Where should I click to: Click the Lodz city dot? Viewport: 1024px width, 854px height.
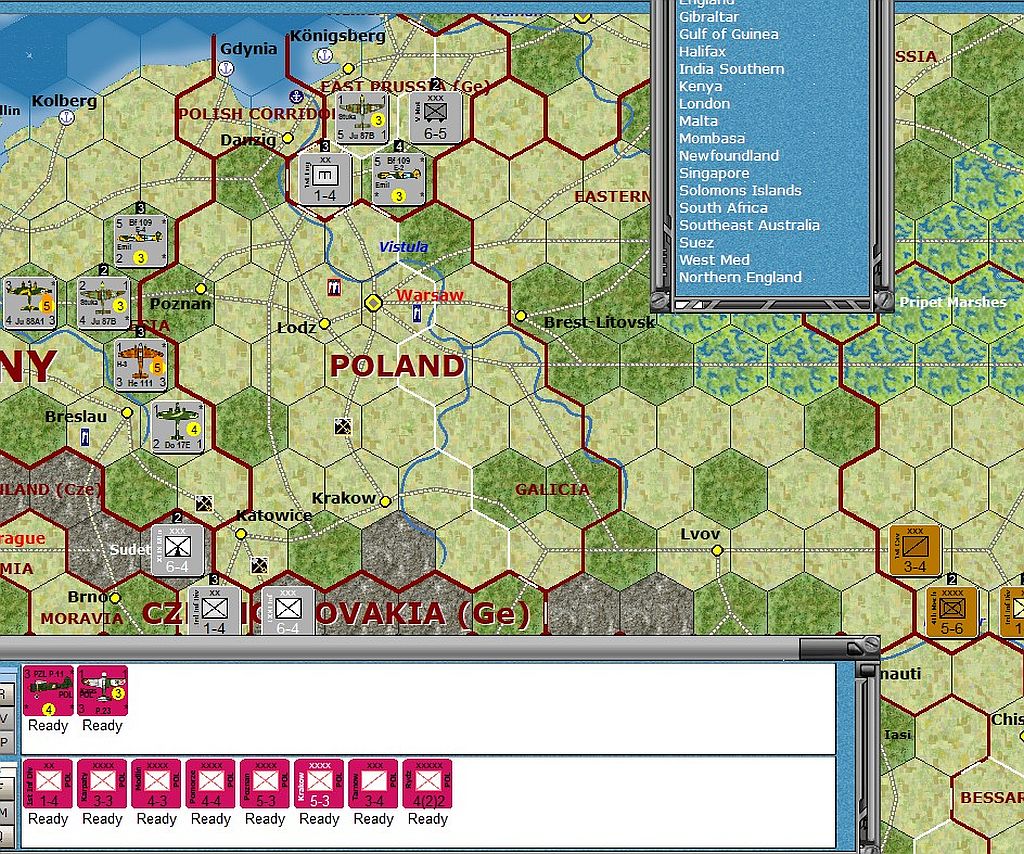(325, 324)
